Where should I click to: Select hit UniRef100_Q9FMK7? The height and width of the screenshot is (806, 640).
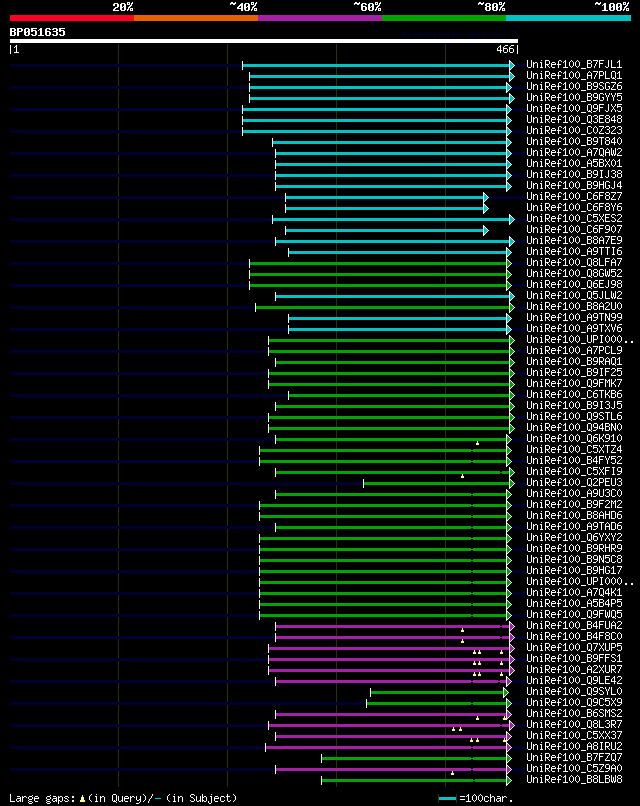[574, 383]
